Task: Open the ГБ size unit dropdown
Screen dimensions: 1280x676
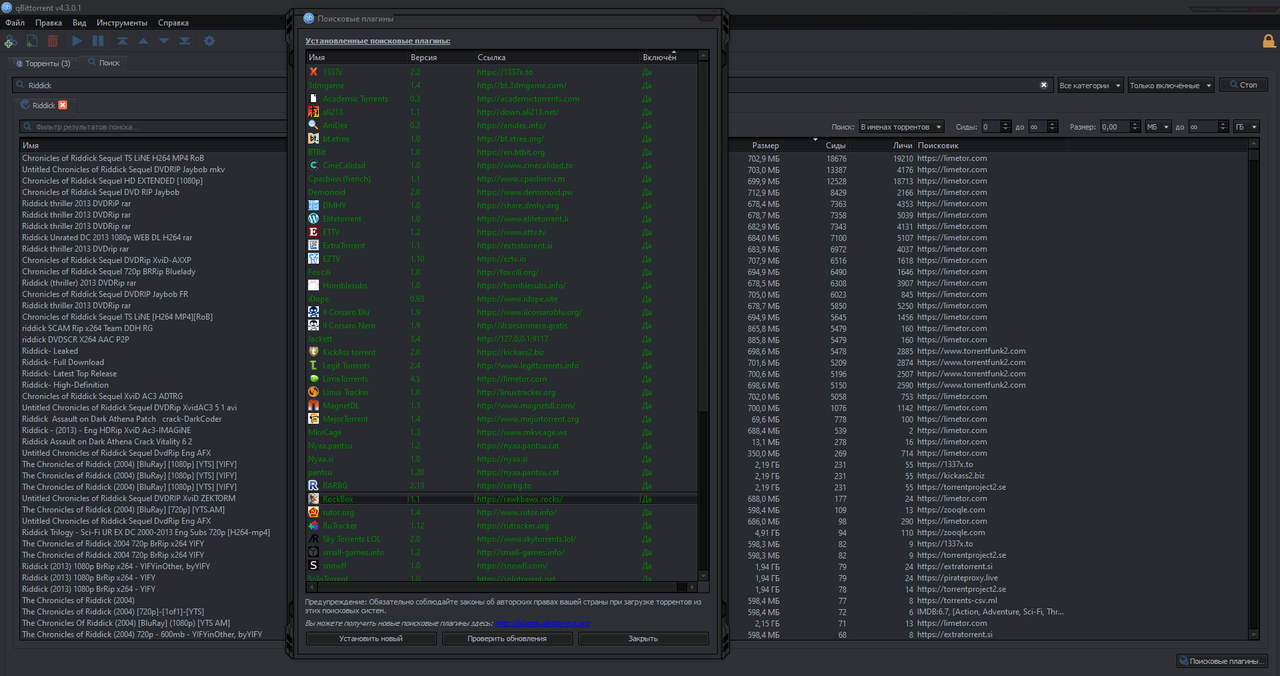Action: 1246,127
